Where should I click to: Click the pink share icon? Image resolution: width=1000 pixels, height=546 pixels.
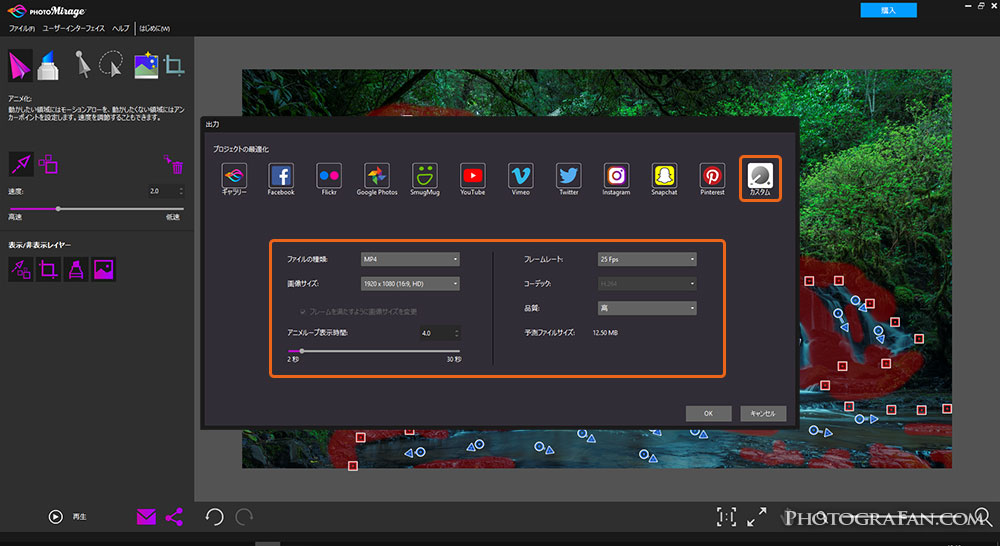(174, 517)
